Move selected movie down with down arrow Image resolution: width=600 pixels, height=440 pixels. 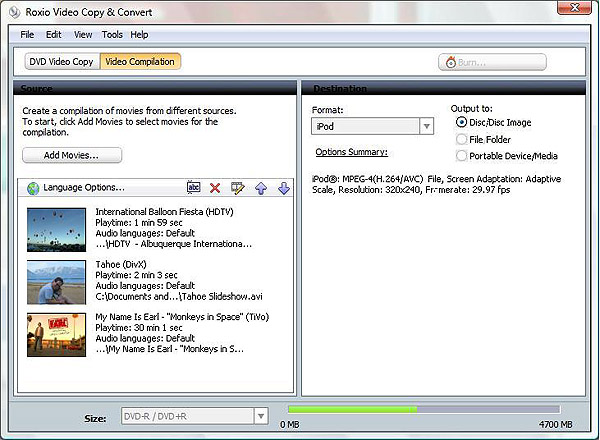(284, 188)
